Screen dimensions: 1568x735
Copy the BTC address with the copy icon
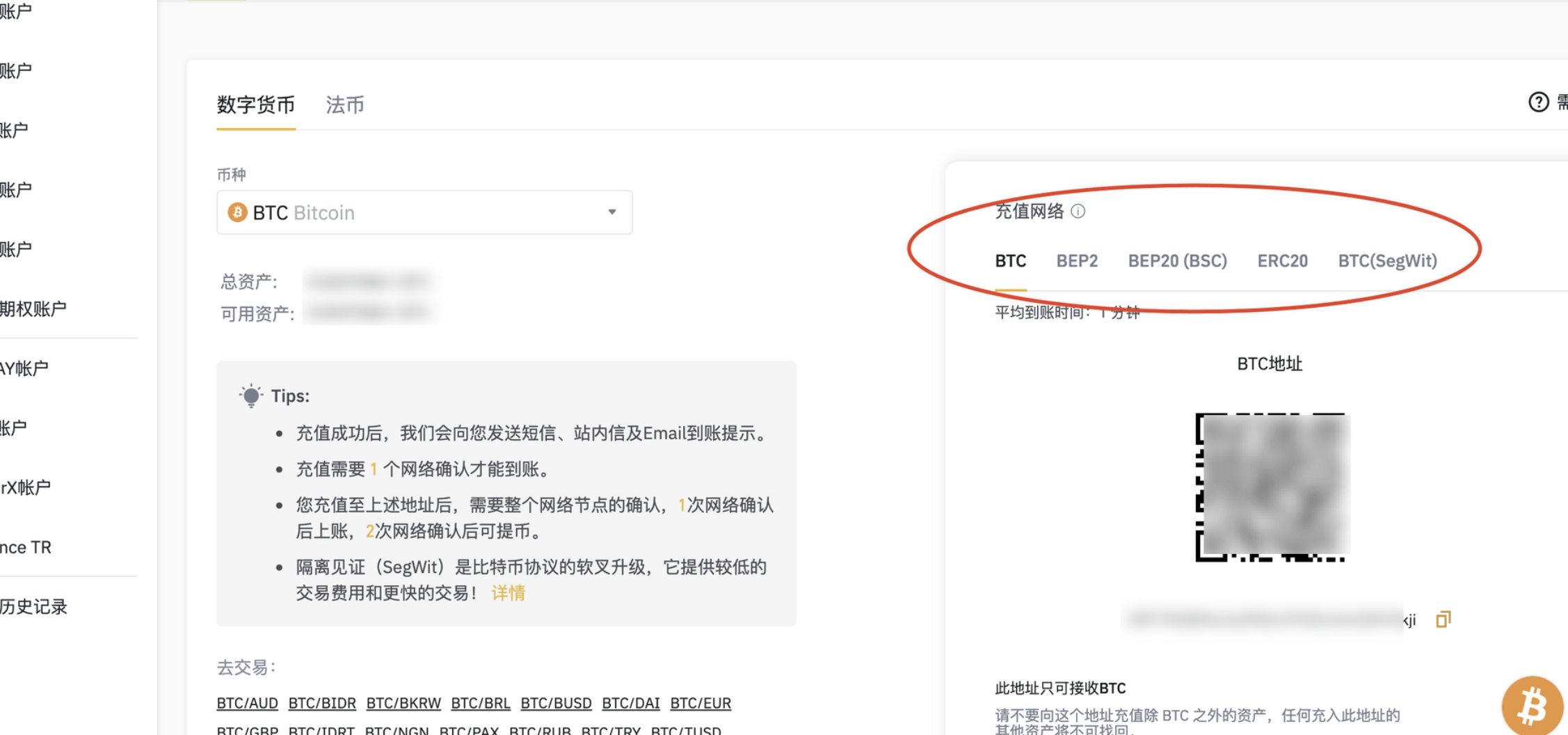tap(1443, 619)
